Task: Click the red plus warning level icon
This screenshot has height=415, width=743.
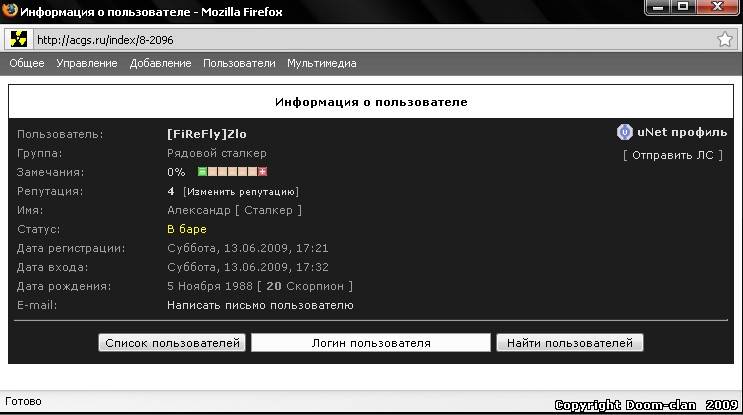Action: point(263,172)
